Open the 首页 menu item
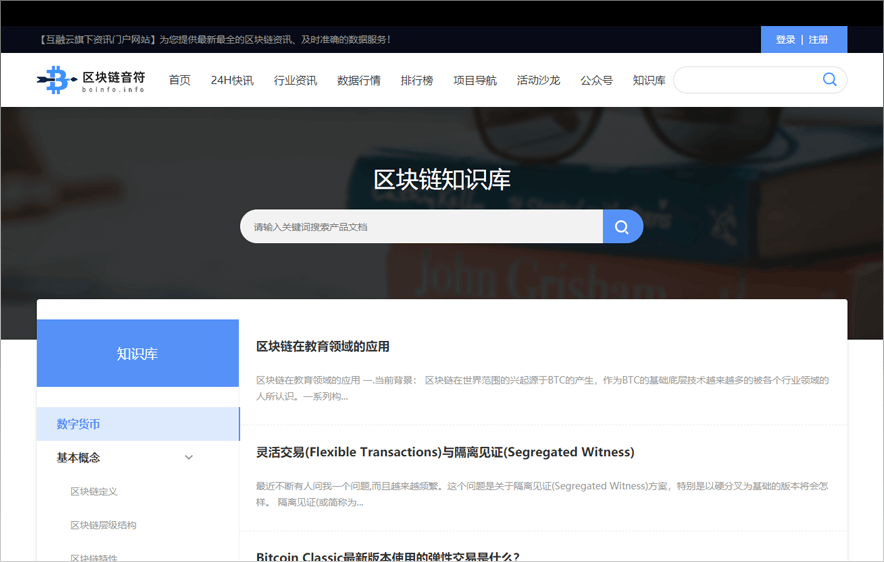The image size is (884, 562). (179, 80)
